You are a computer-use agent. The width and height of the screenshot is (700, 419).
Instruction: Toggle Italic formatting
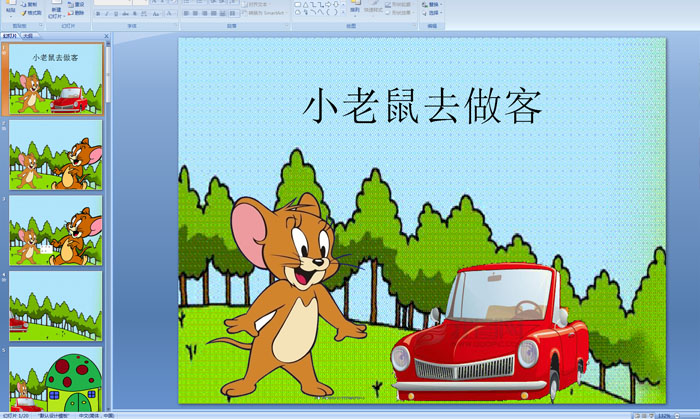[106, 14]
